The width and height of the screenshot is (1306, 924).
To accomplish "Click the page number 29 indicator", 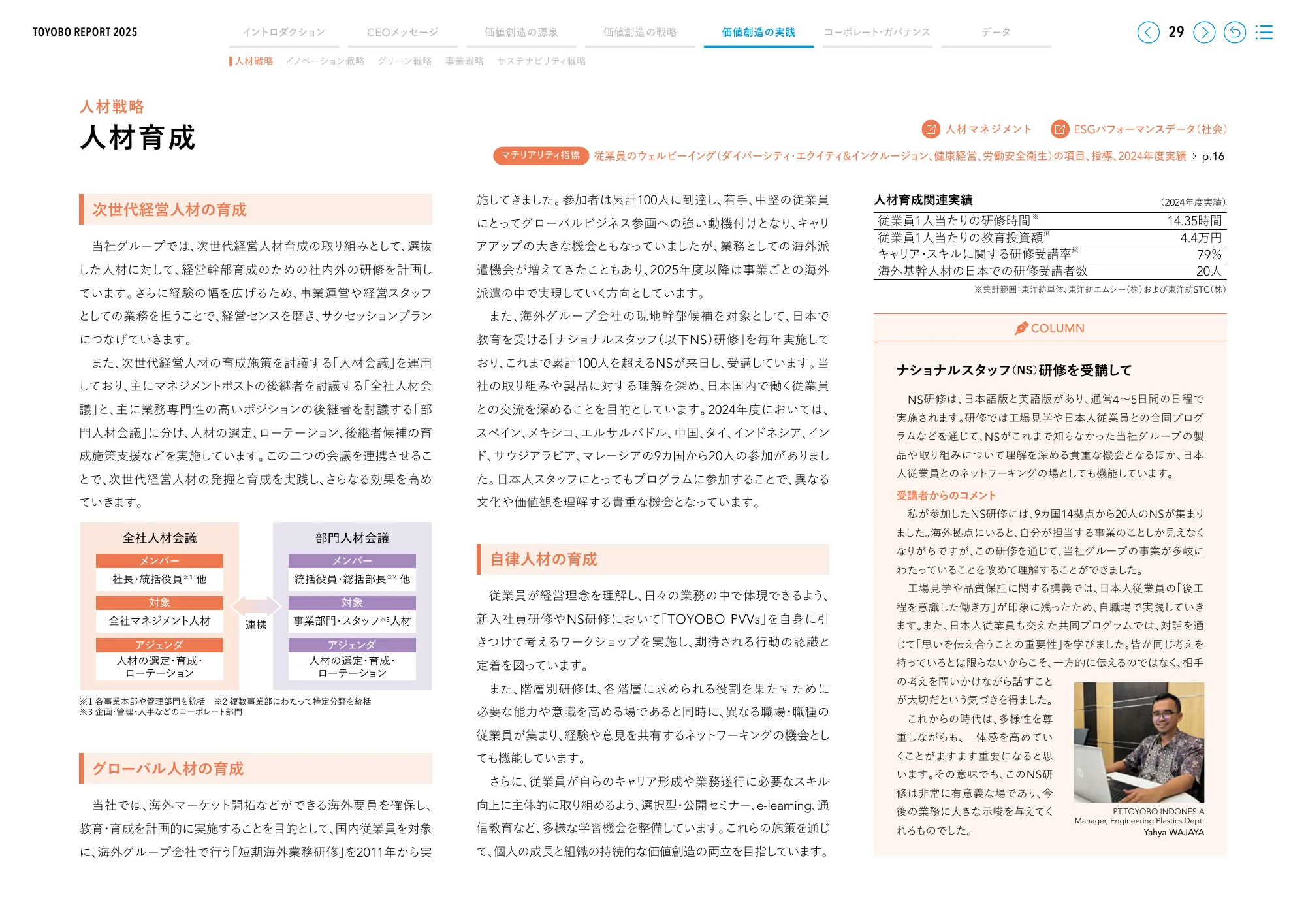I will tap(1175, 31).
